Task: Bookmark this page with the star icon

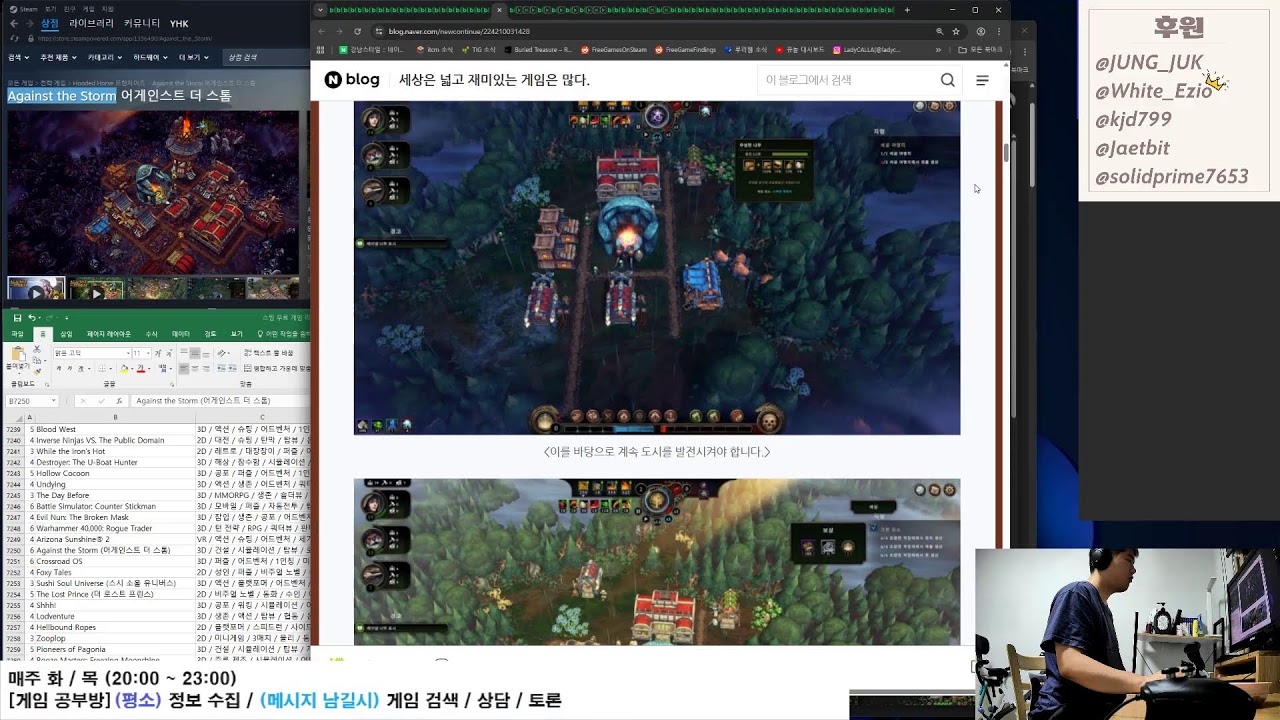Action: pyautogui.click(x=956, y=31)
